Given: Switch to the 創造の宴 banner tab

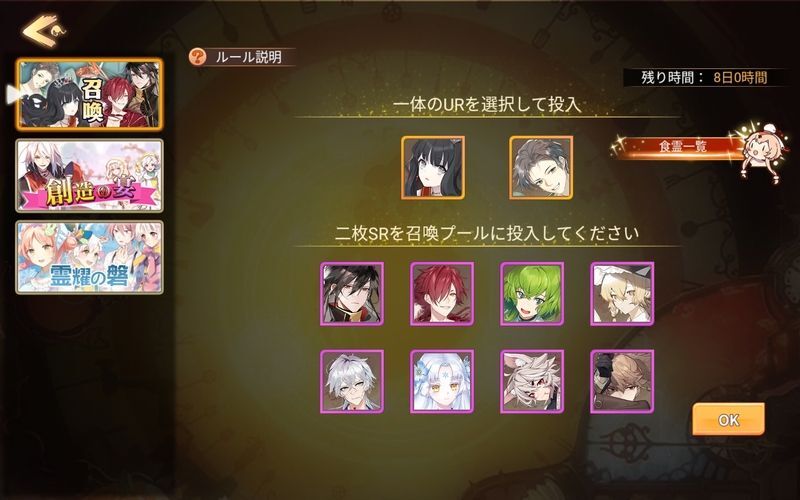Looking at the screenshot, I should (x=90, y=176).
